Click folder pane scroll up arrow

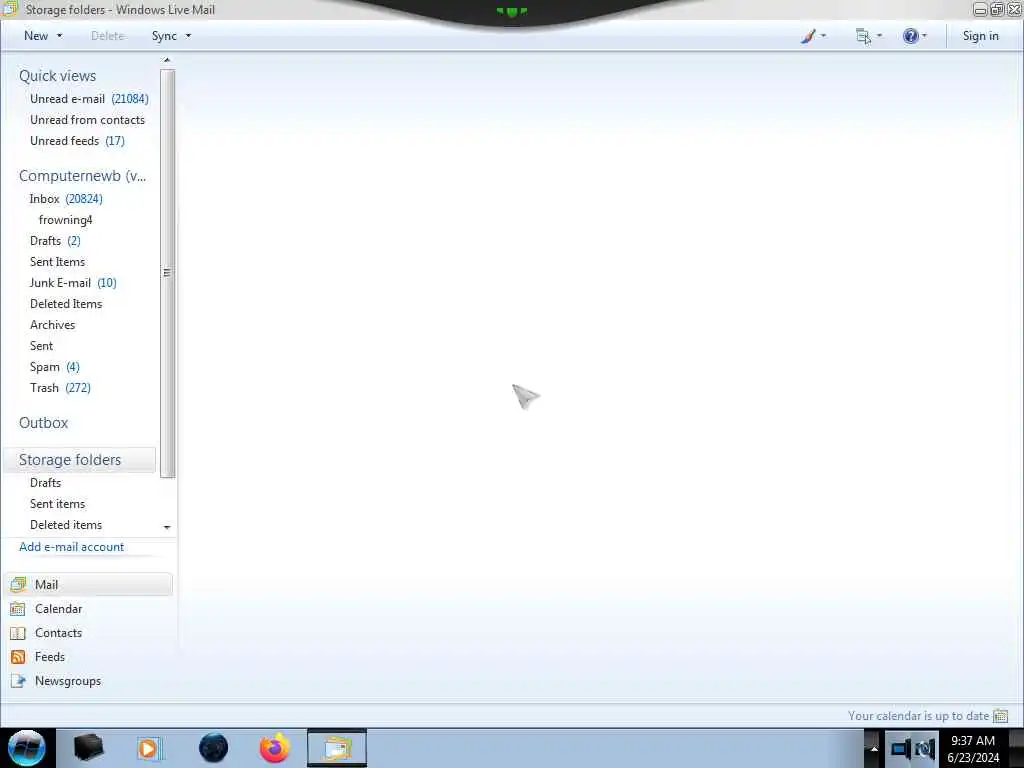pos(167,60)
